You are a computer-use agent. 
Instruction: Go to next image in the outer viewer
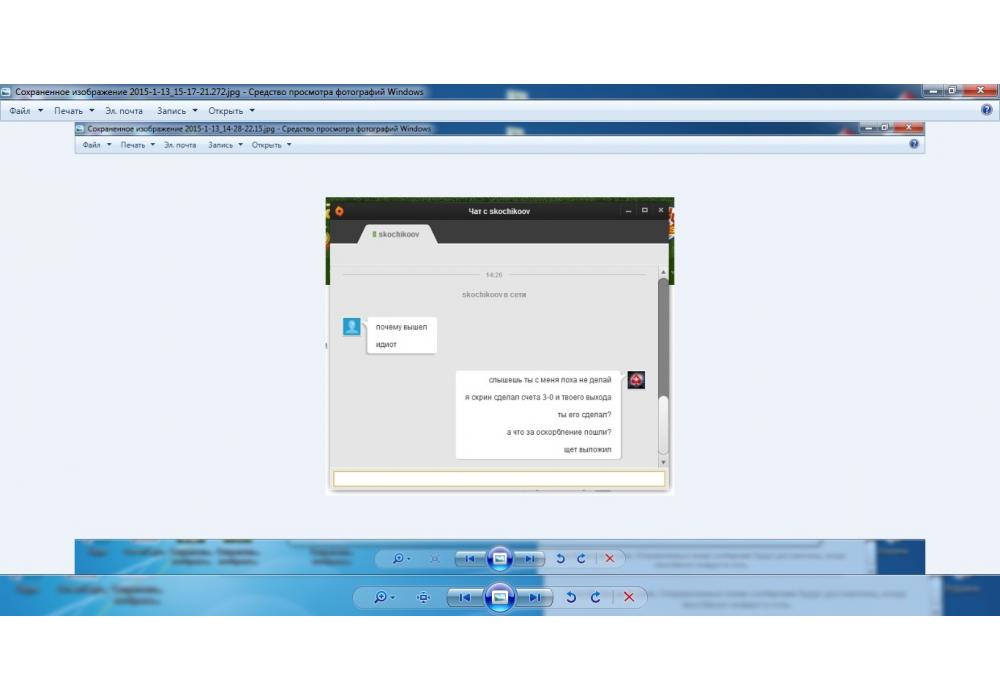click(x=534, y=597)
